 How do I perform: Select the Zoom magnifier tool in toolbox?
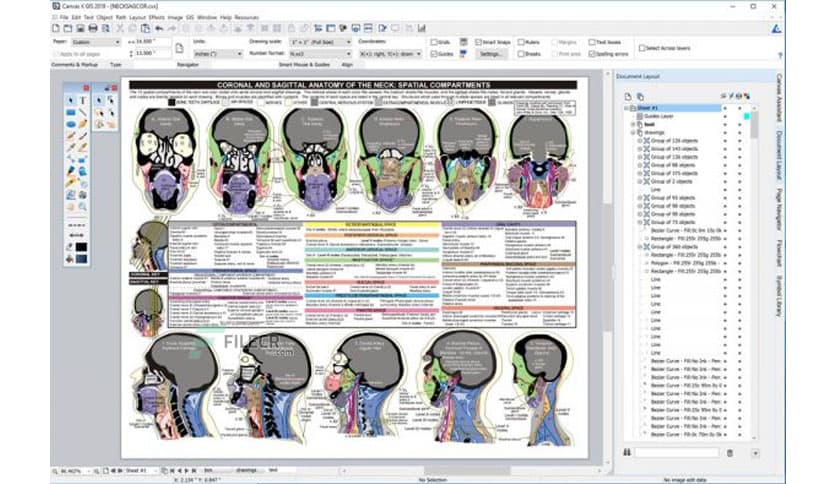click(83, 207)
